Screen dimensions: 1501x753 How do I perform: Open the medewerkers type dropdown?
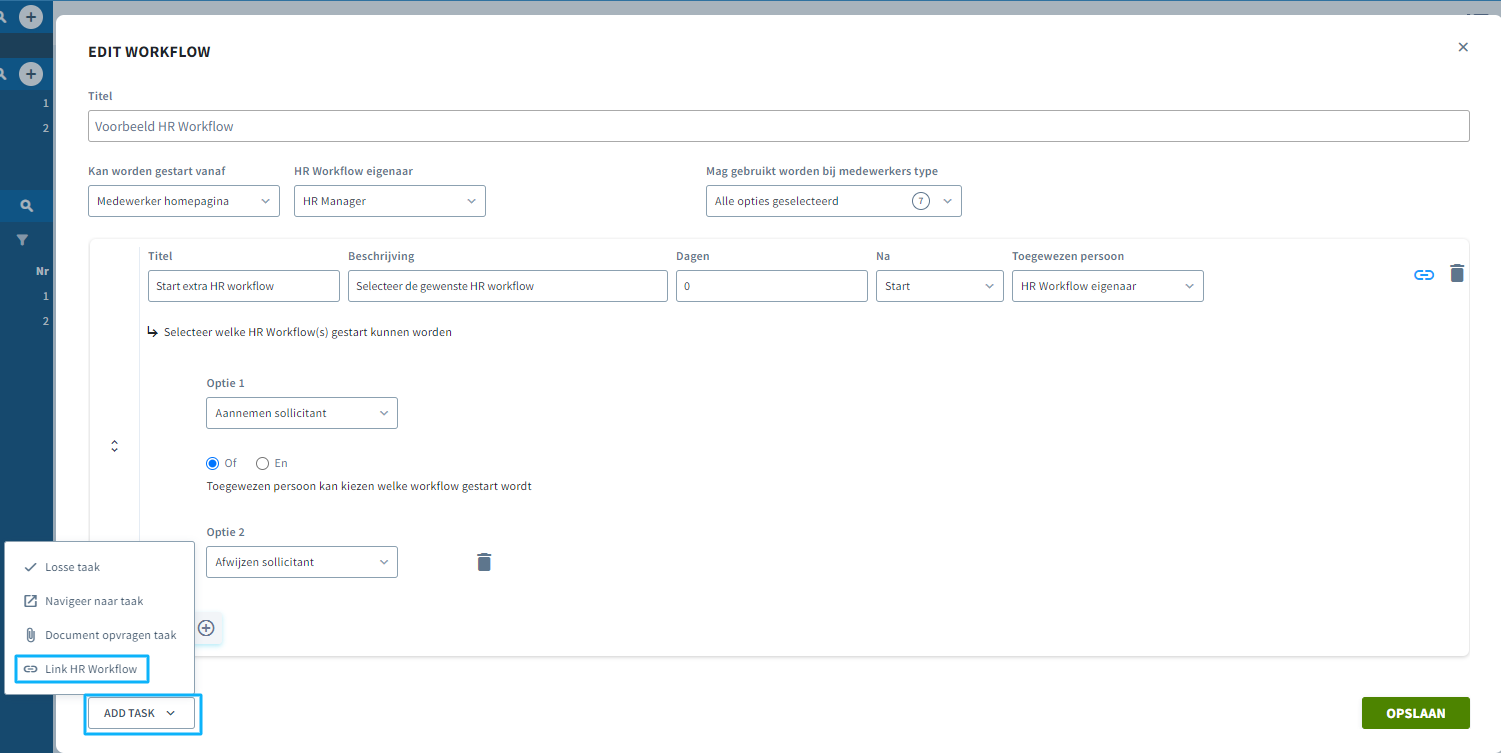coord(834,201)
